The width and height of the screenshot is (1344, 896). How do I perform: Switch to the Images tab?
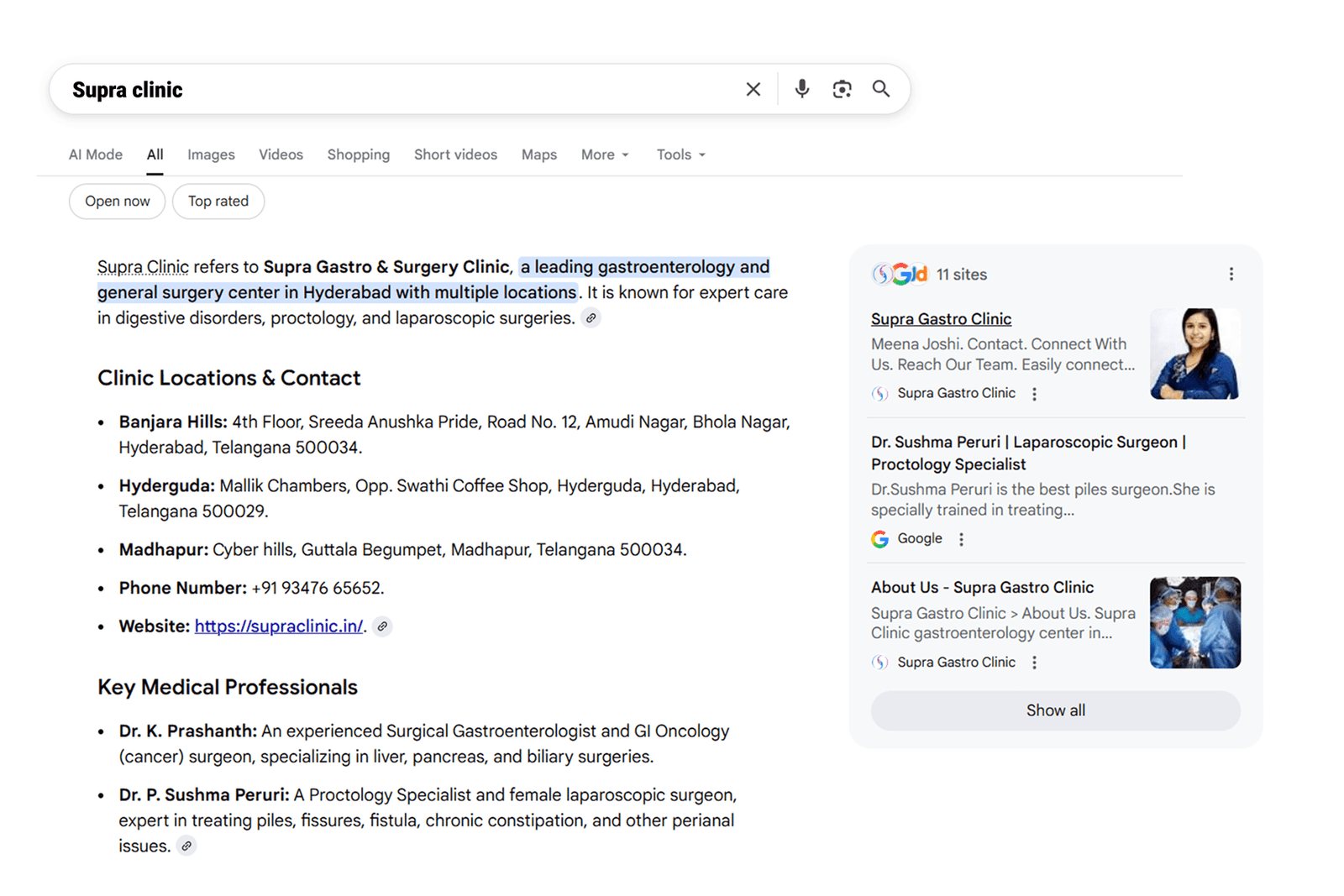[x=211, y=155]
